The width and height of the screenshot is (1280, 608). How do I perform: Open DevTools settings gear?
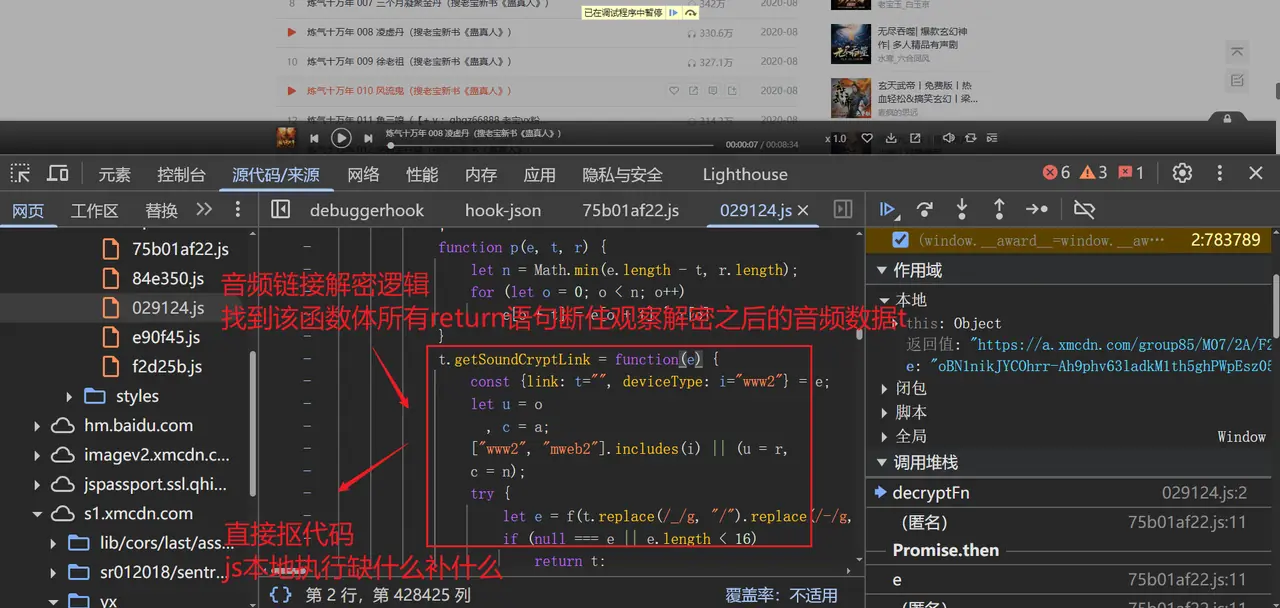coord(1182,173)
